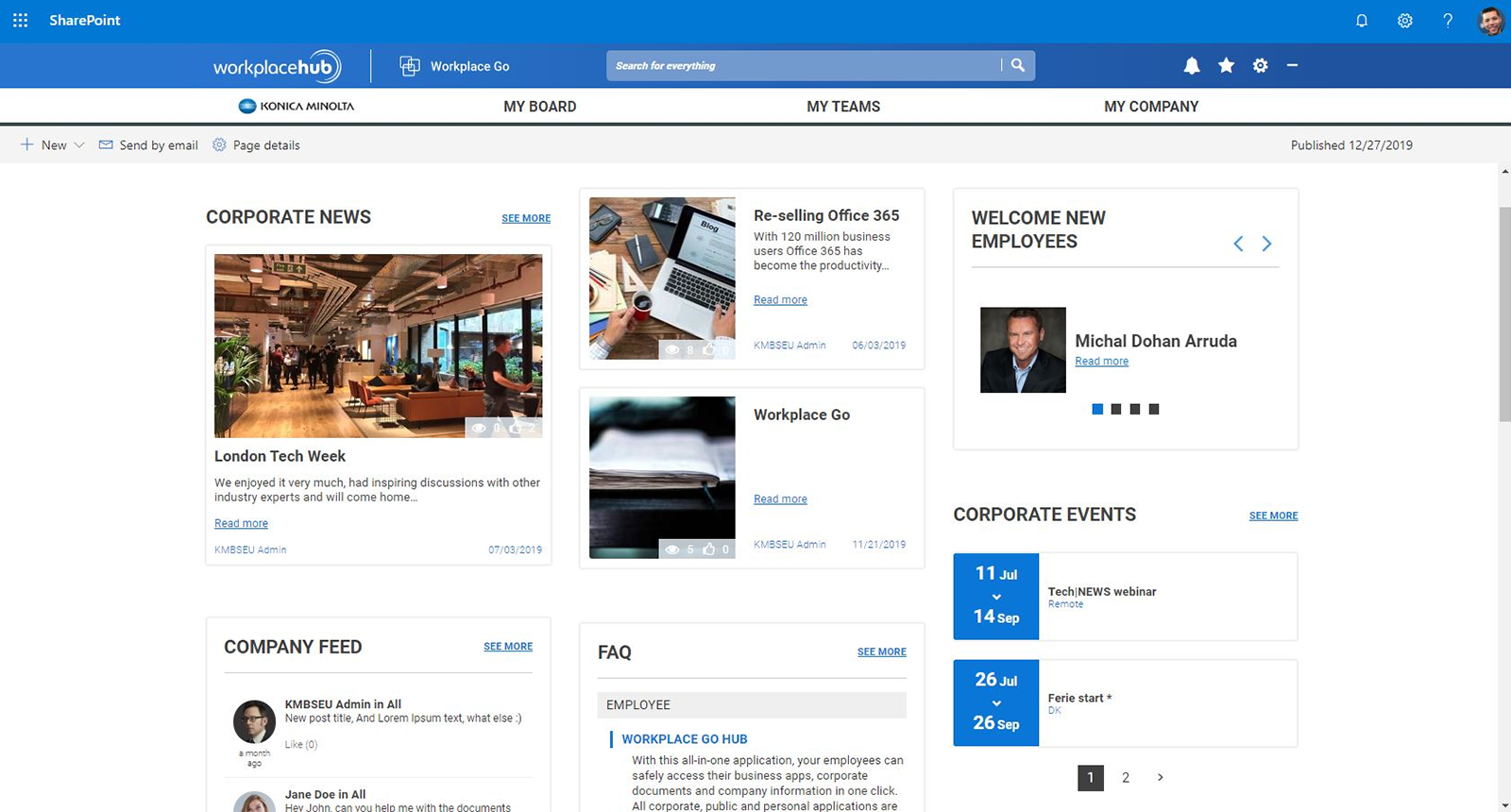Click the SharePoint title link
The height and width of the screenshot is (812, 1511).
(x=85, y=20)
